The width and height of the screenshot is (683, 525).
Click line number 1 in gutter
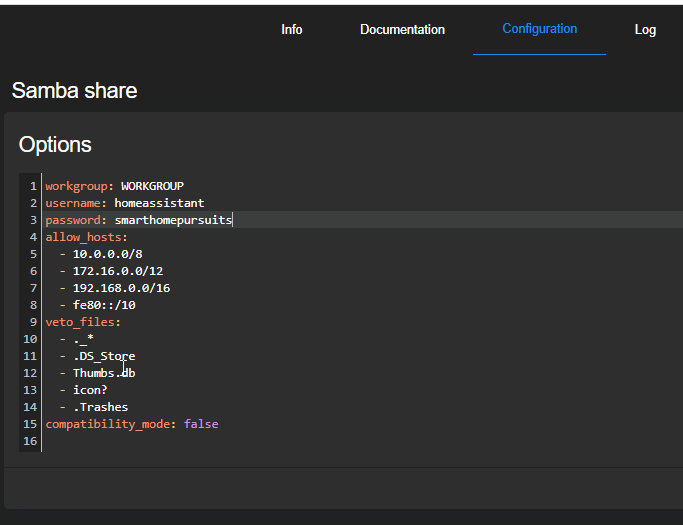tap(33, 186)
